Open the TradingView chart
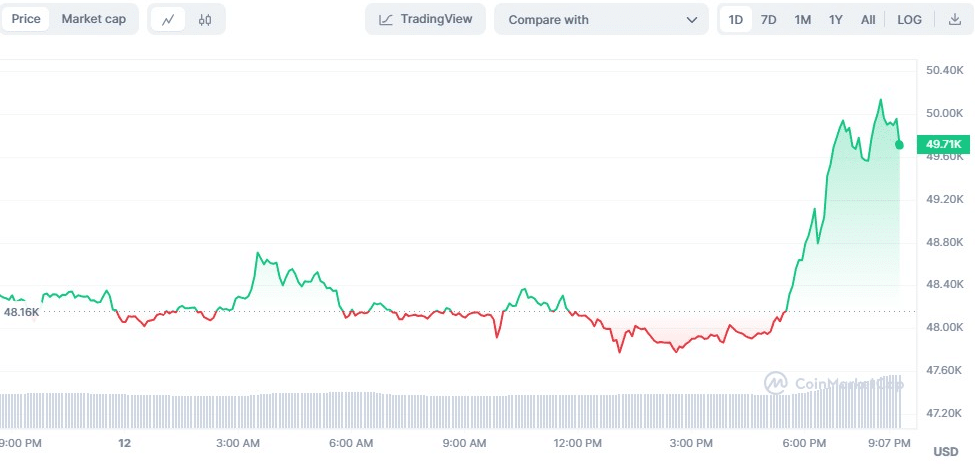The width and height of the screenshot is (975, 464). click(x=426, y=19)
